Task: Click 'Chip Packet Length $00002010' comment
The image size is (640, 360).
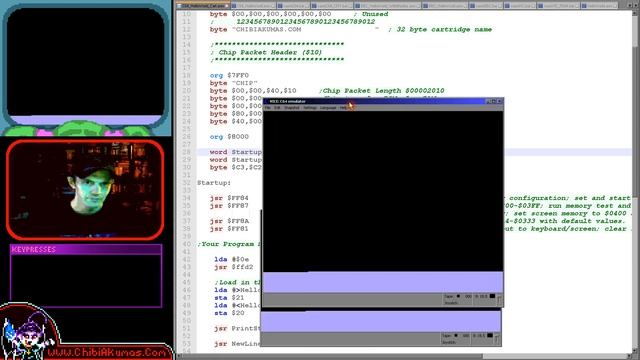Action: (382, 91)
